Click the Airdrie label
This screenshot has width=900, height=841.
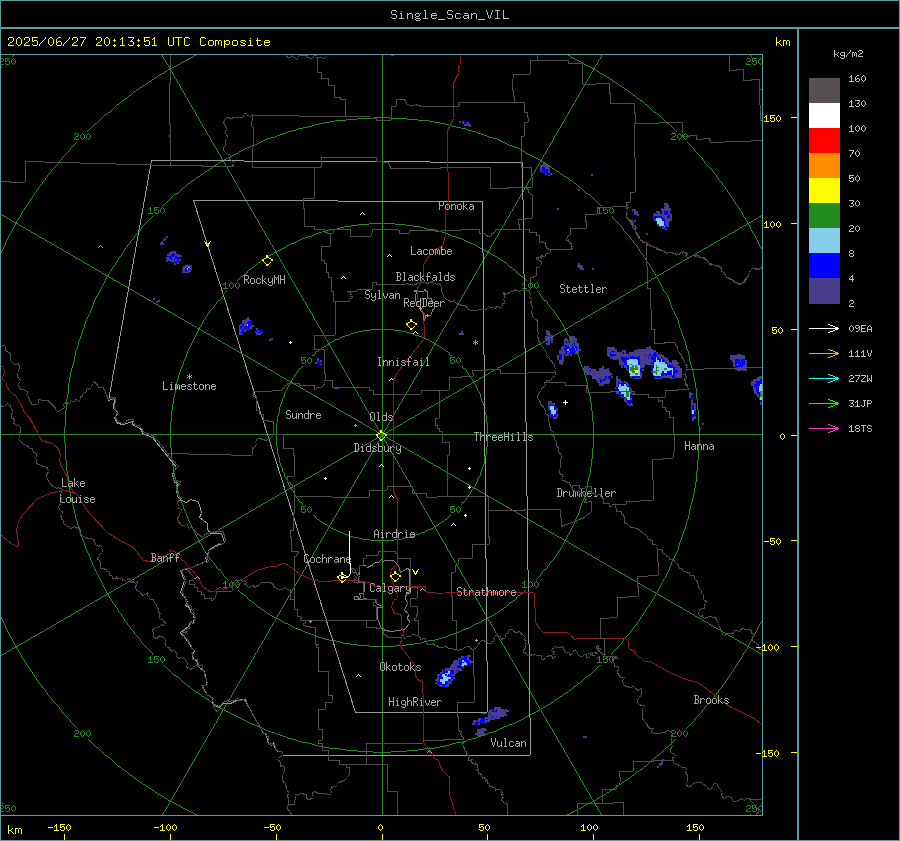[x=394, y=534]
